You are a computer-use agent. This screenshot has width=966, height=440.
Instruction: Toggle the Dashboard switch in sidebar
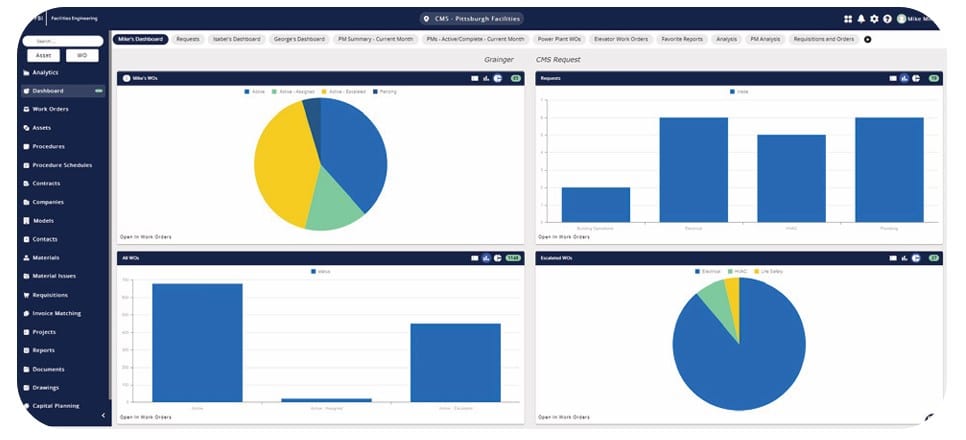[99, 91]
